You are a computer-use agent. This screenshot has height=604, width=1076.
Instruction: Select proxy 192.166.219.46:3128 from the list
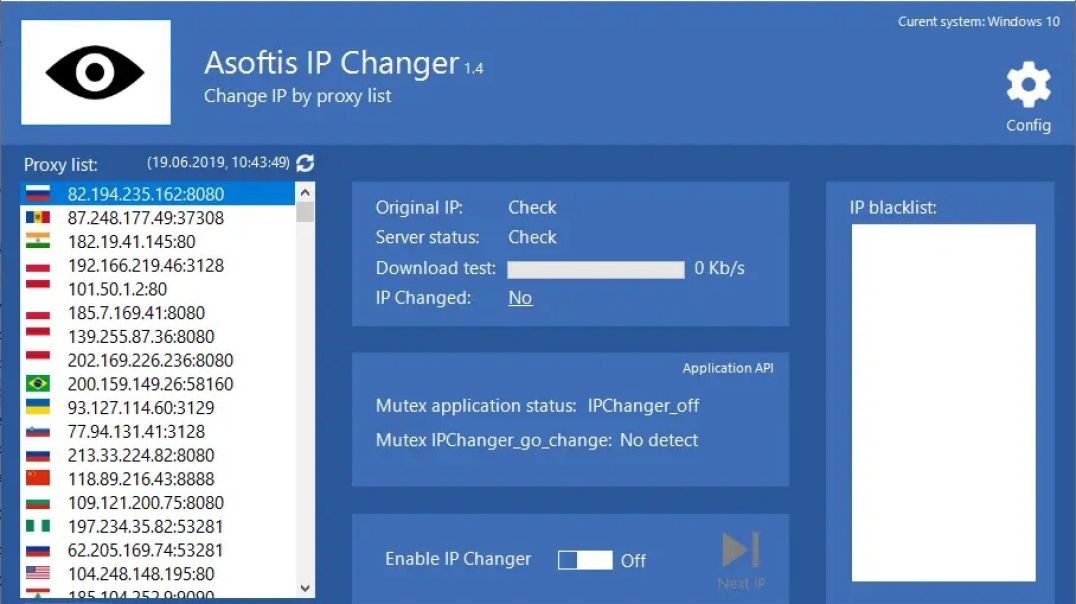tap(150, 265)
